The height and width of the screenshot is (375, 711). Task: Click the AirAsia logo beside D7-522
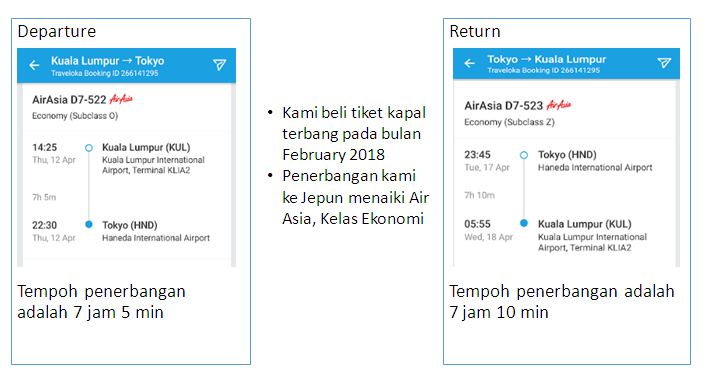click(x=121, y=99)
